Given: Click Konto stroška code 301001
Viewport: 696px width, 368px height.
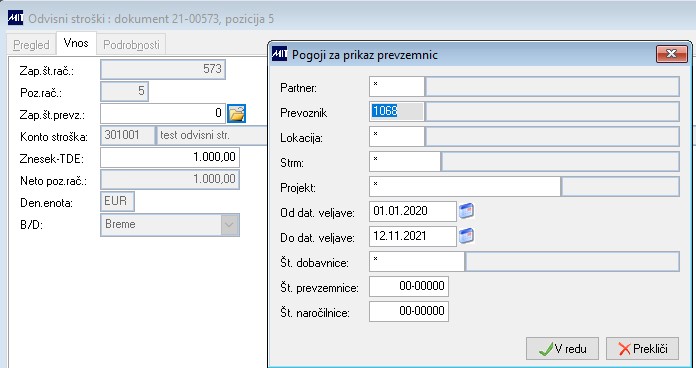Looking at the screenshot, I should coord(127,135).
